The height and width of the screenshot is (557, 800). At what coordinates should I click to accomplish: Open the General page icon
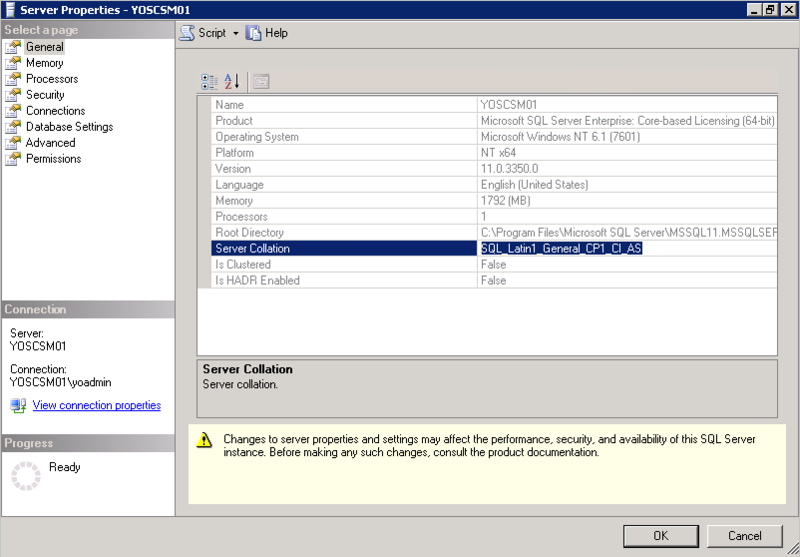(x=13, y=47)
